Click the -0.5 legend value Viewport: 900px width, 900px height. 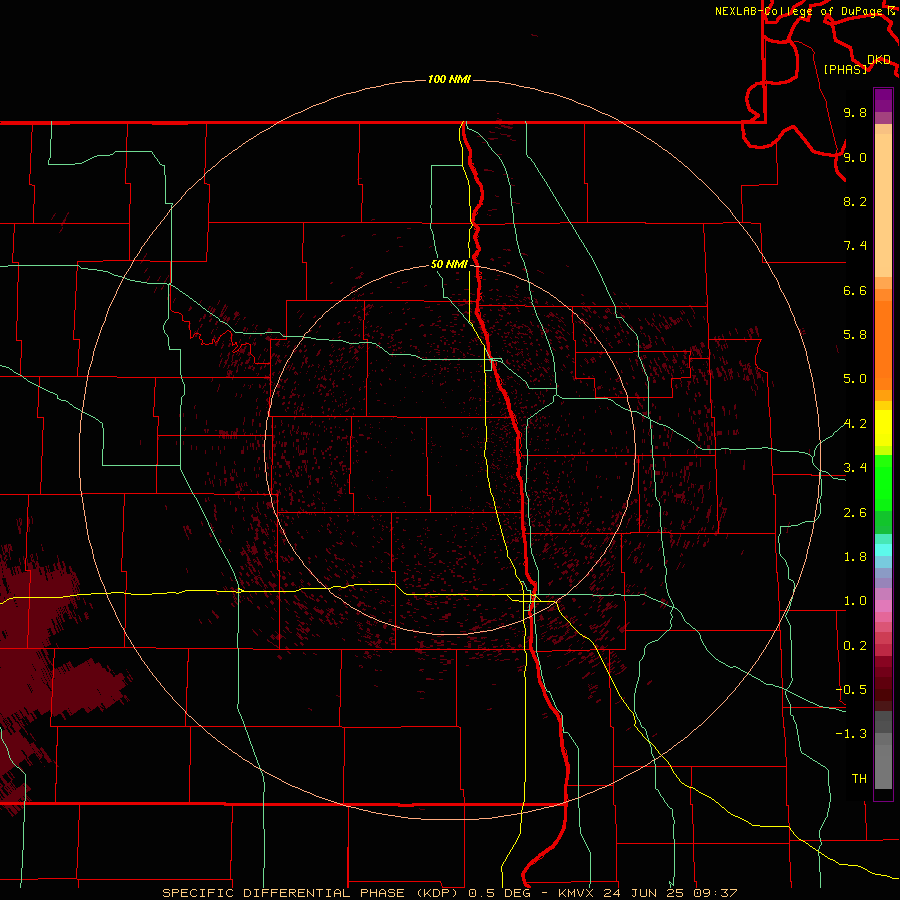coord(851,690)
